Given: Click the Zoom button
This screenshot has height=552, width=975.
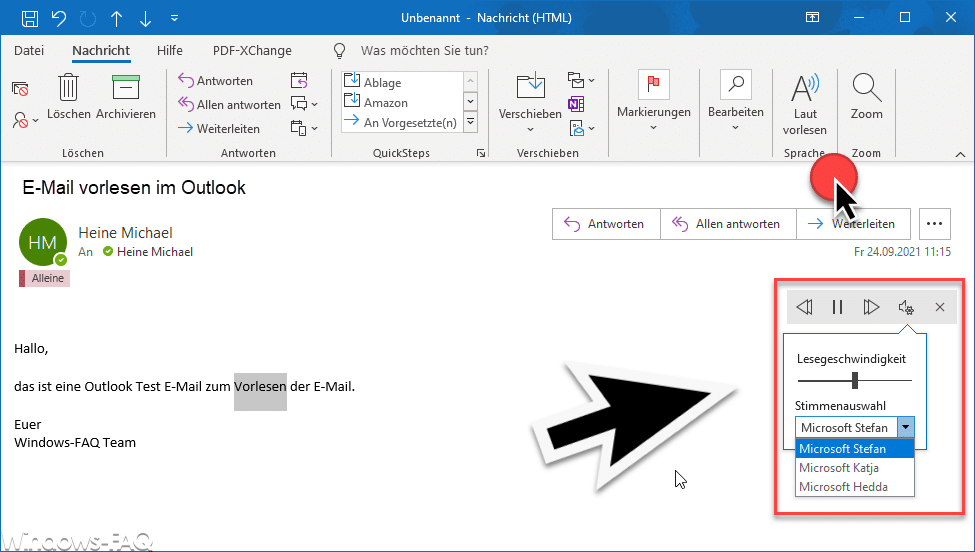Looking at the screenshot, I should coord(866,97).
